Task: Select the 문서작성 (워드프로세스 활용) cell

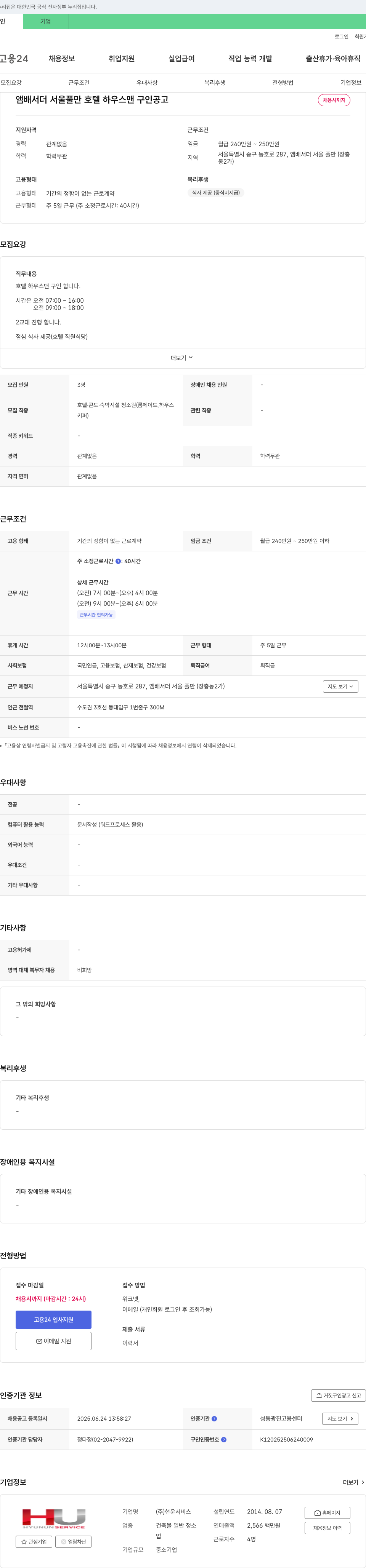Action: [x=110, y=824]
